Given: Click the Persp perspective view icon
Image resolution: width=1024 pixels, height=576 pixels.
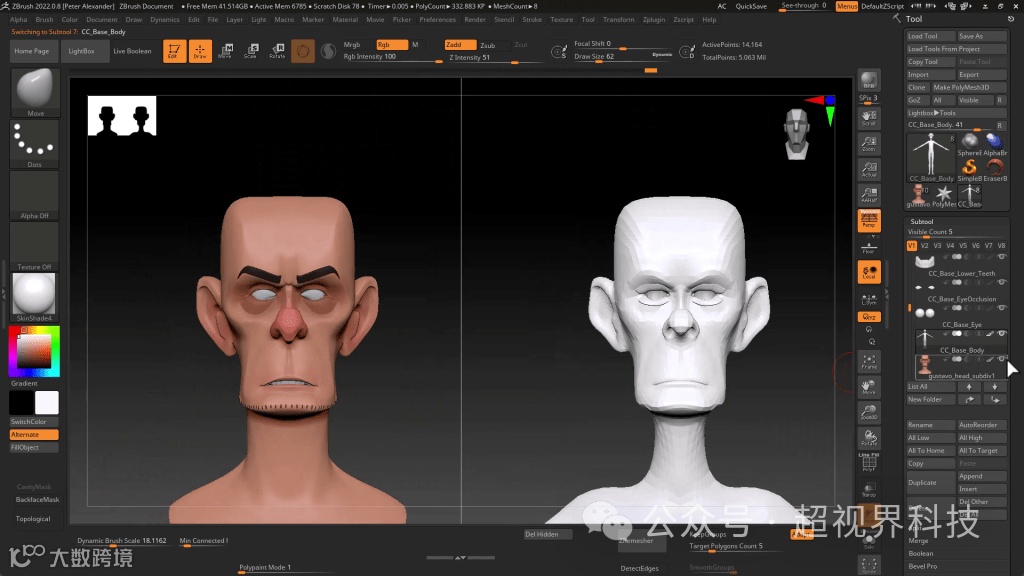Looking at the screenshot, I should tap(869, 221).
